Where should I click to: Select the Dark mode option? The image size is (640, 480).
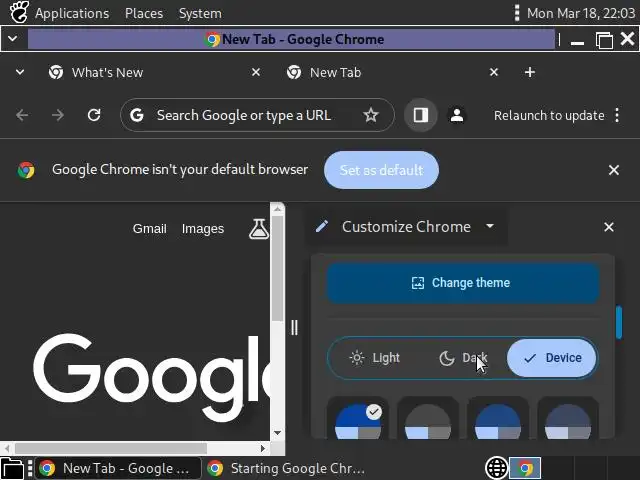tap(463, 358)
